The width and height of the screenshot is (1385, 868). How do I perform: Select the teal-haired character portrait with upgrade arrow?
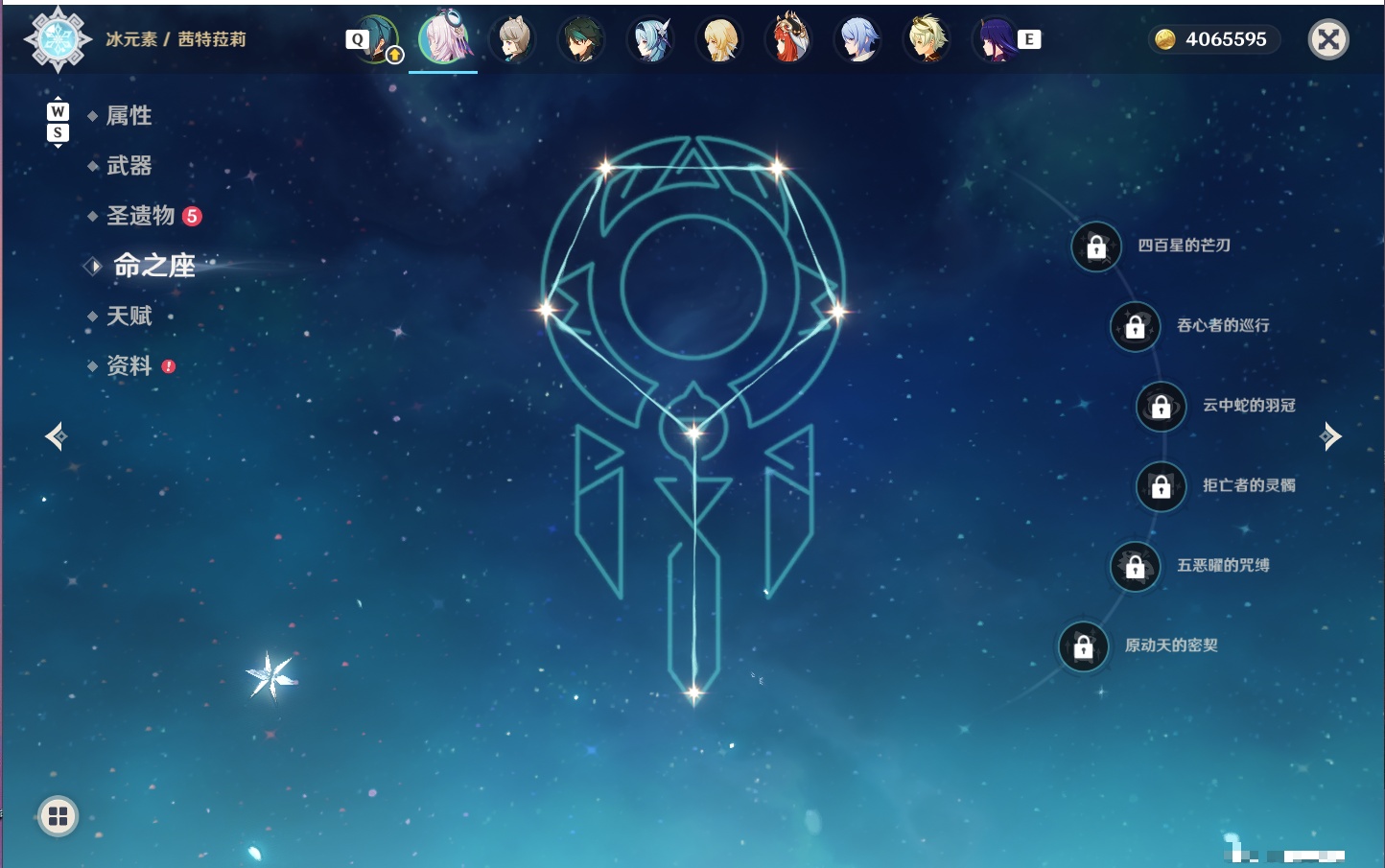(x=376, y=39)
